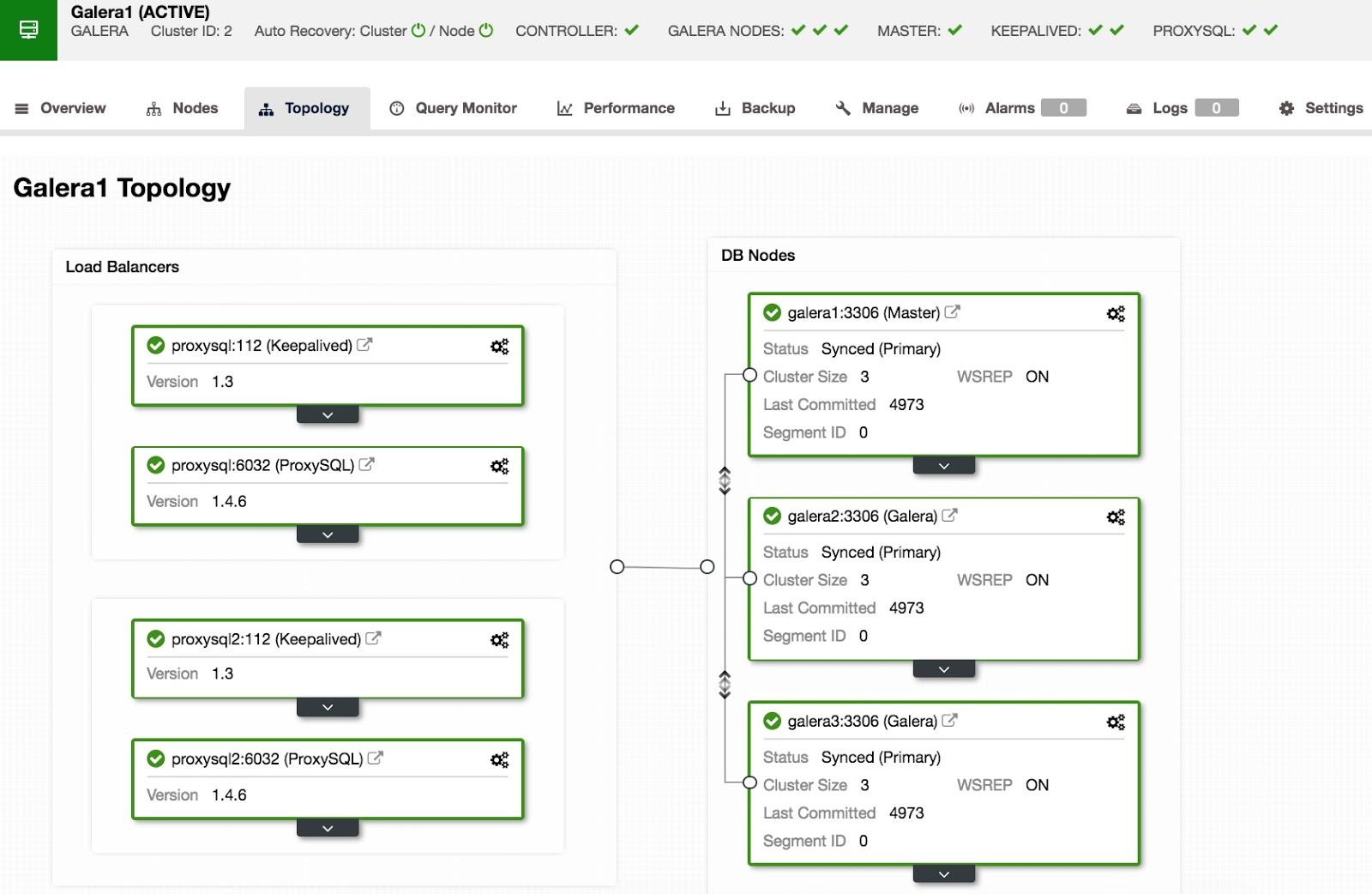
Task: Click the Cluster ID: 2 label
Action: pos(191,31)
